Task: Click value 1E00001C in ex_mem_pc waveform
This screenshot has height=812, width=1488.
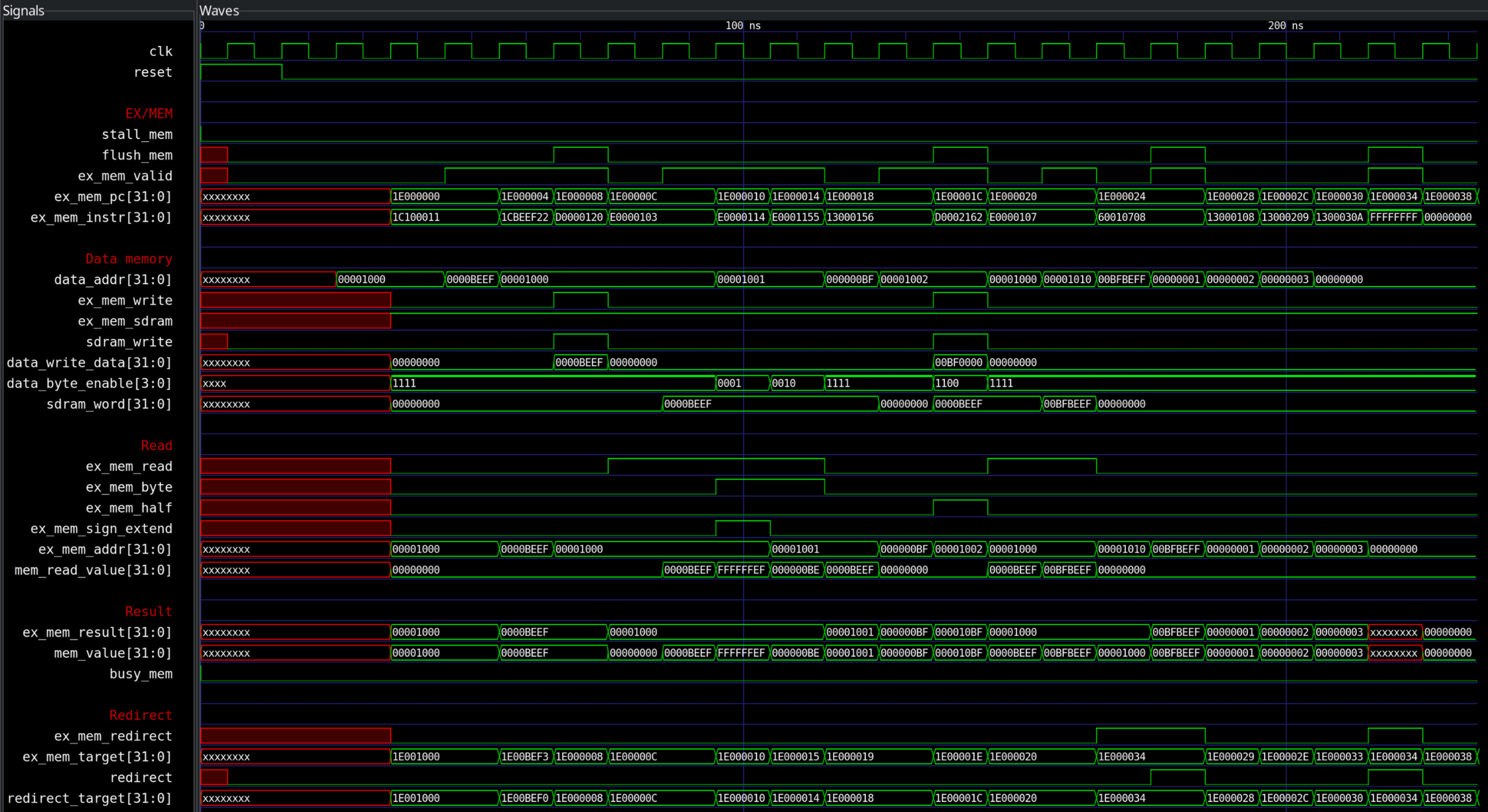Action: (959, 196)
